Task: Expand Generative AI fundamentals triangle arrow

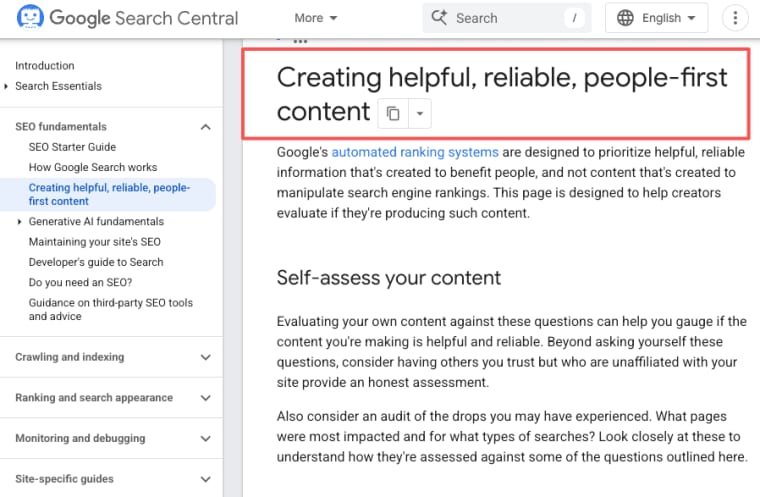Action: [x=19, y=222]
